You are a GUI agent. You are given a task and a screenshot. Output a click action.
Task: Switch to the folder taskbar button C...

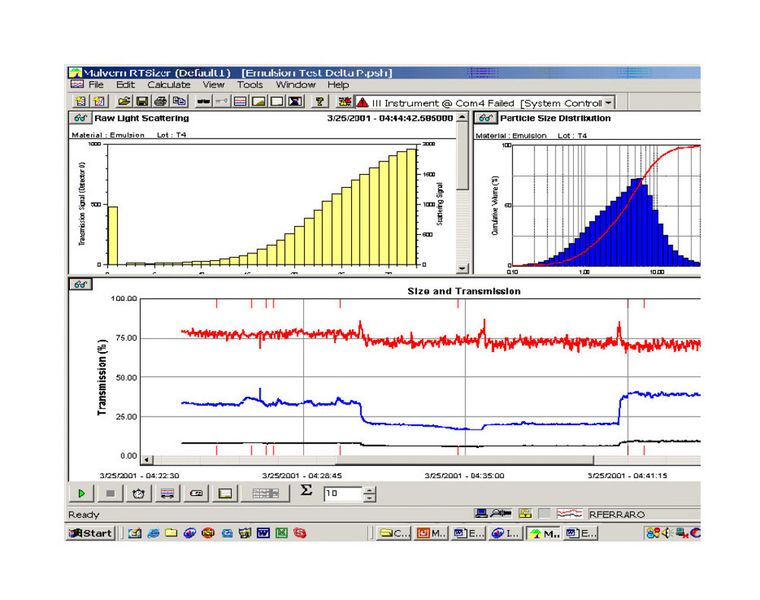[394, 533]
